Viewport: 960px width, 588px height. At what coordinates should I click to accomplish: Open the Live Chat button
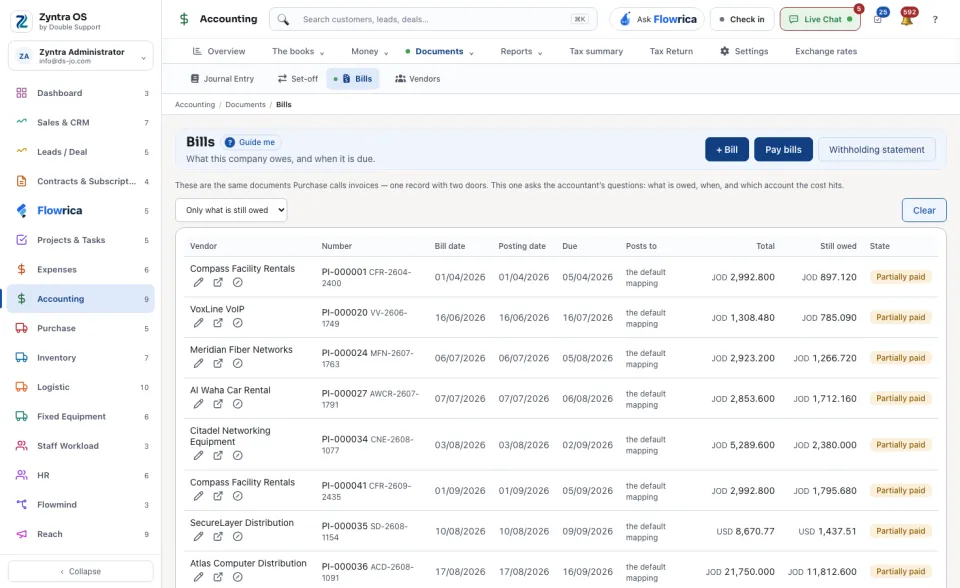pos(820,19)
